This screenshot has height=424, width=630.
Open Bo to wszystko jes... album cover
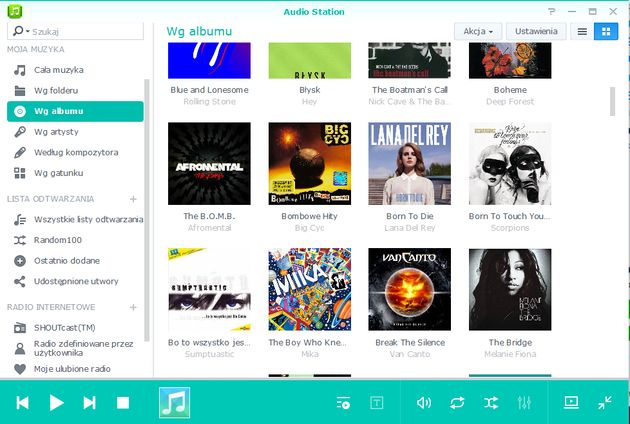coord(209,289)
